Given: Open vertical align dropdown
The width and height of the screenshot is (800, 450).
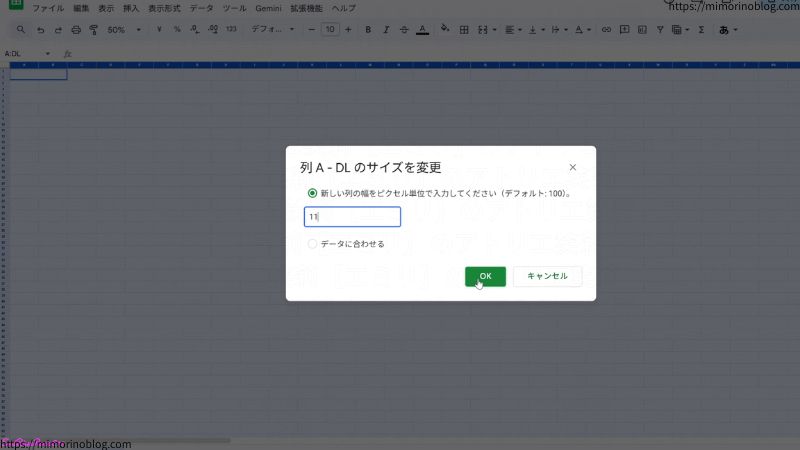Looking at the screenshot, I should pyautogui.click(x=537, y=30).
